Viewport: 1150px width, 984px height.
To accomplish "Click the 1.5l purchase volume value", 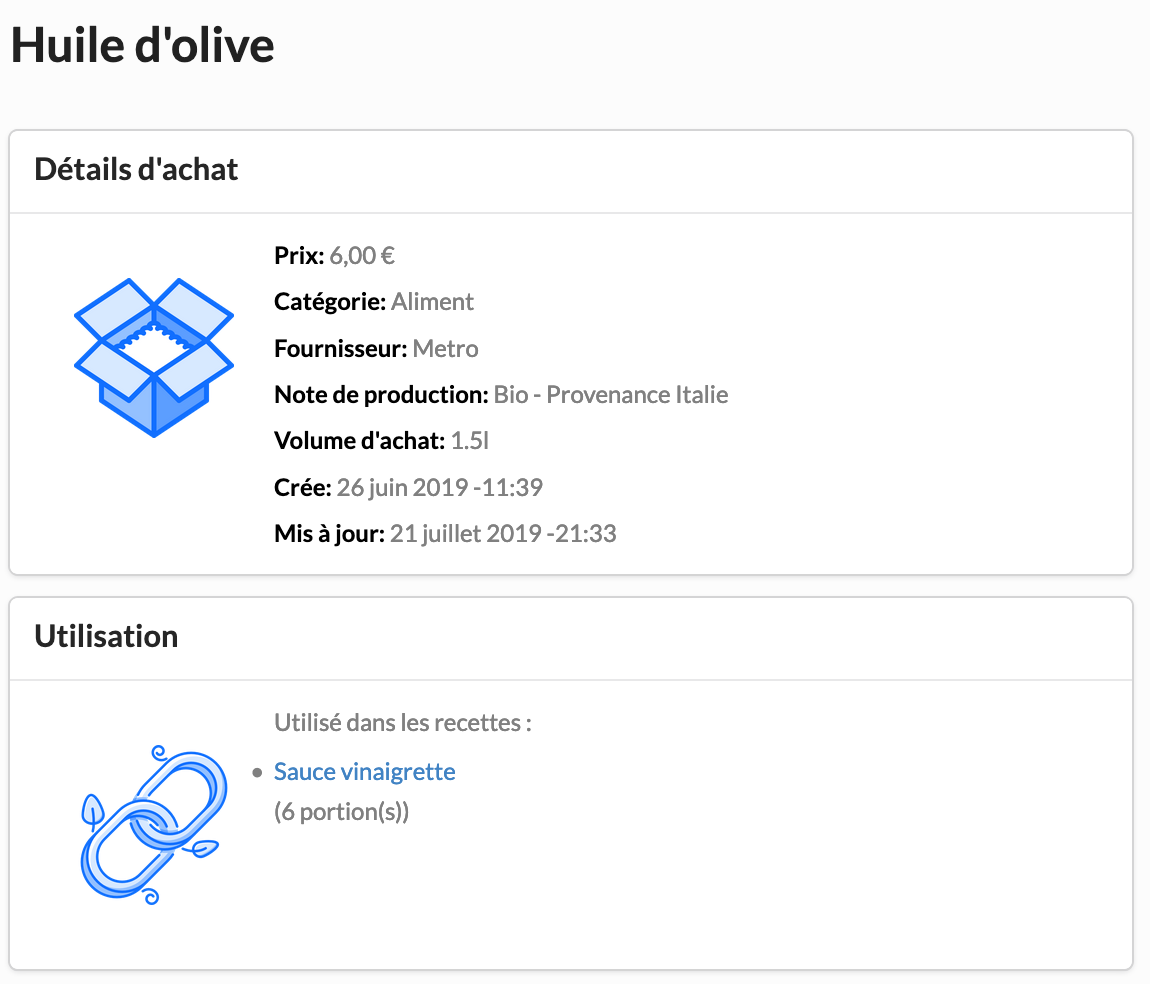I will coord(470,441).
